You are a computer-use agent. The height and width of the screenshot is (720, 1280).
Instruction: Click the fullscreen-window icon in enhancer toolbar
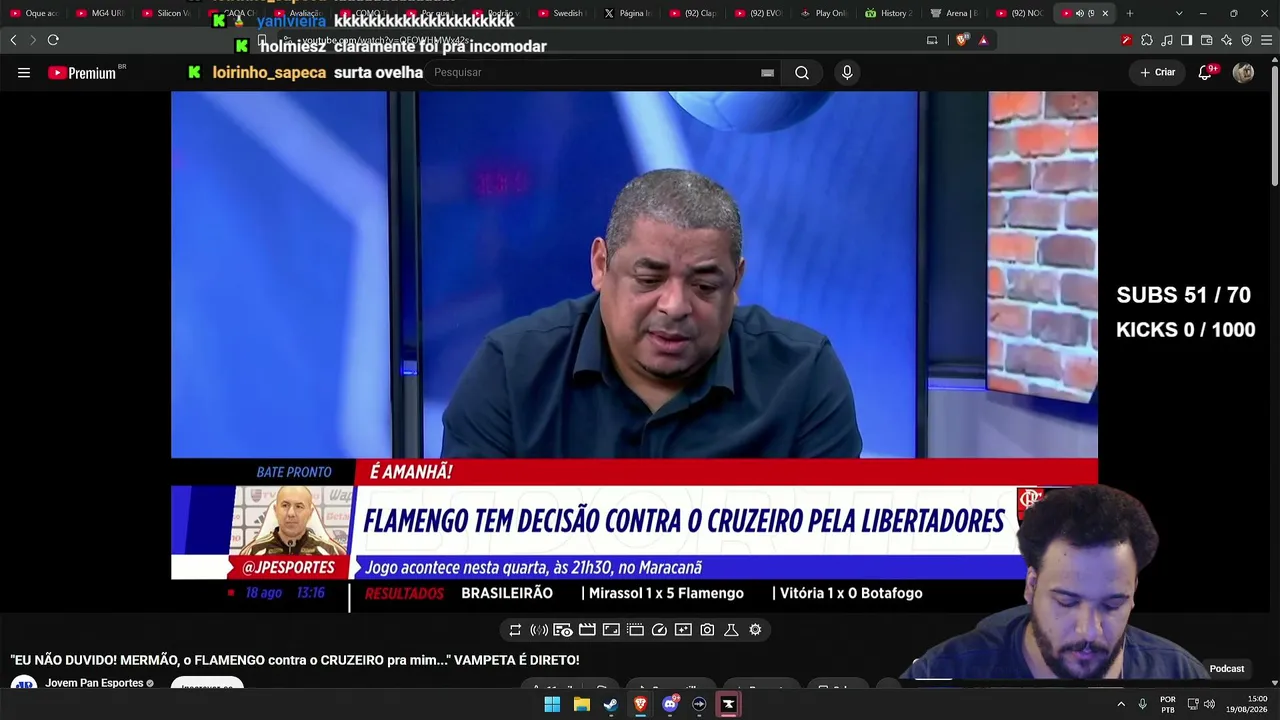tap(611, 630)
